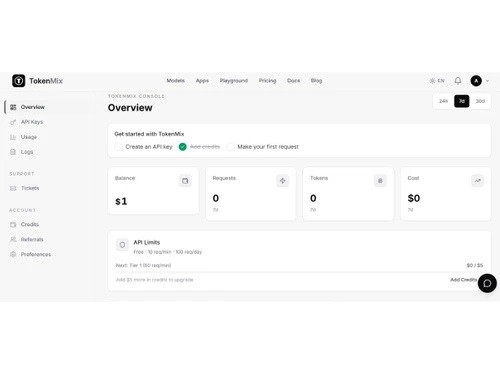This screenshot has height=375, width=500.
Task: Click the Credits wallet icon in sidebar
Action: (13, 224)
